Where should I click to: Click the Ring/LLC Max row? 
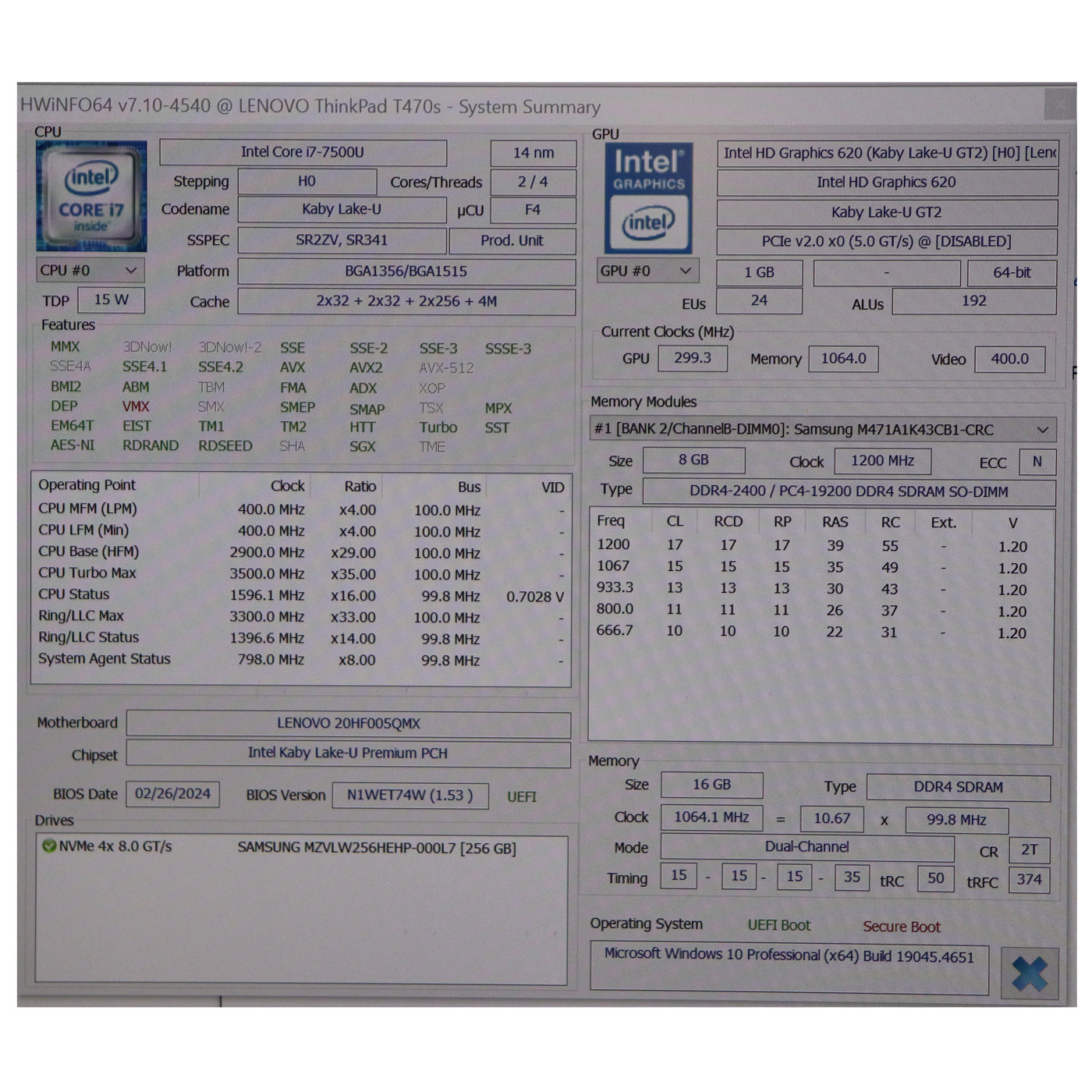[x=301, y=616]
